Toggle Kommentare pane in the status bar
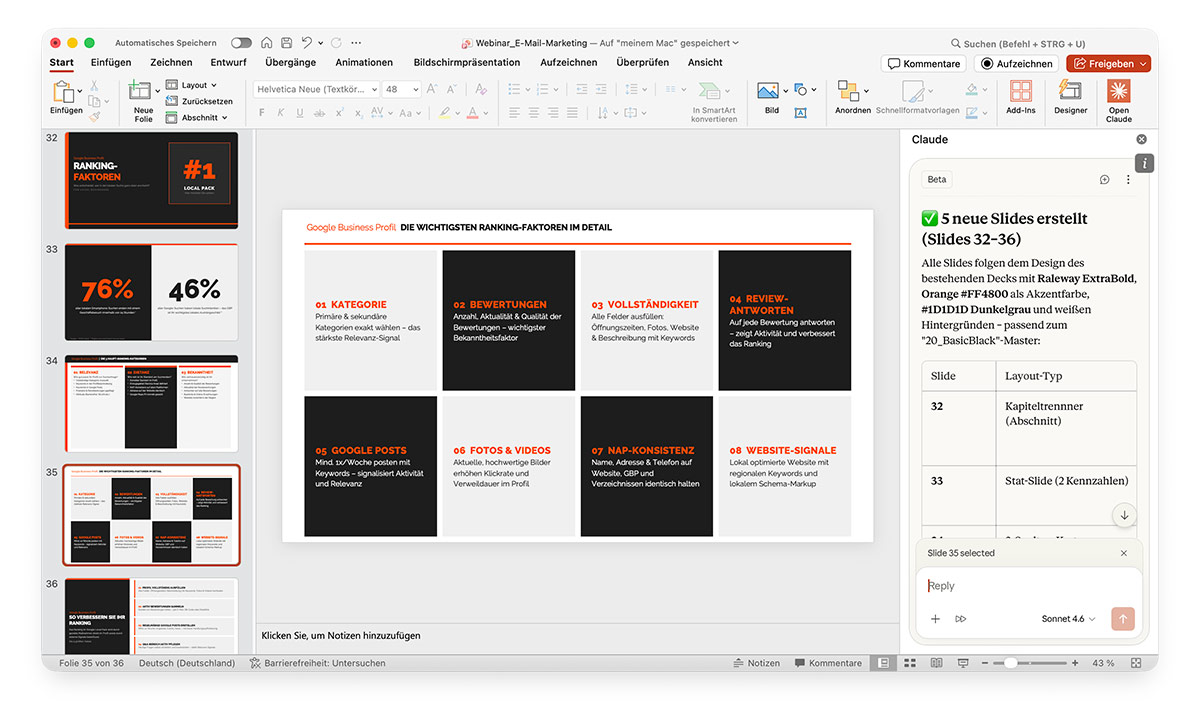 [x=826, y=663]
